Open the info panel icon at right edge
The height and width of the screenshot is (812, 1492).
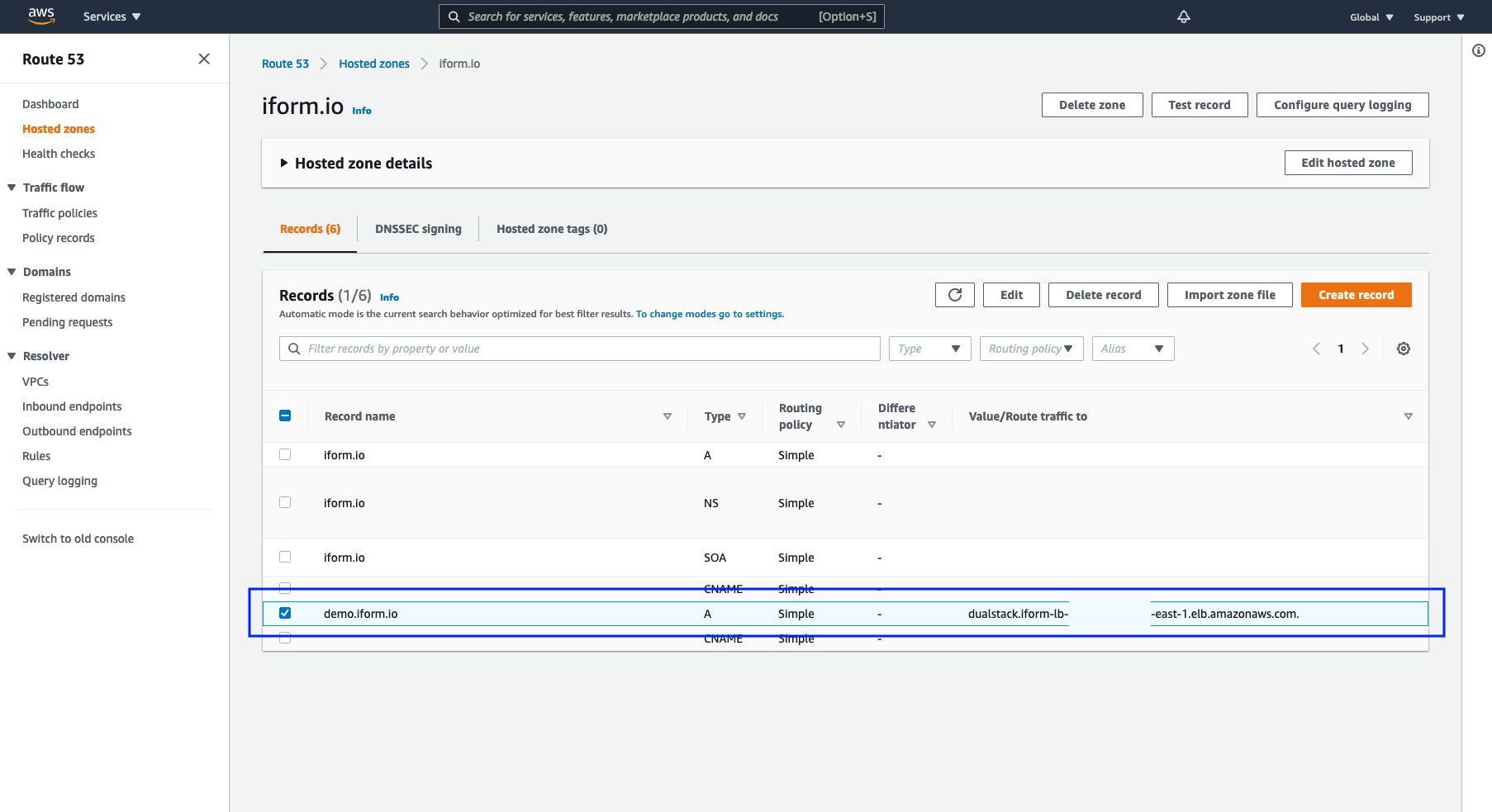[x=1479, y=50]
